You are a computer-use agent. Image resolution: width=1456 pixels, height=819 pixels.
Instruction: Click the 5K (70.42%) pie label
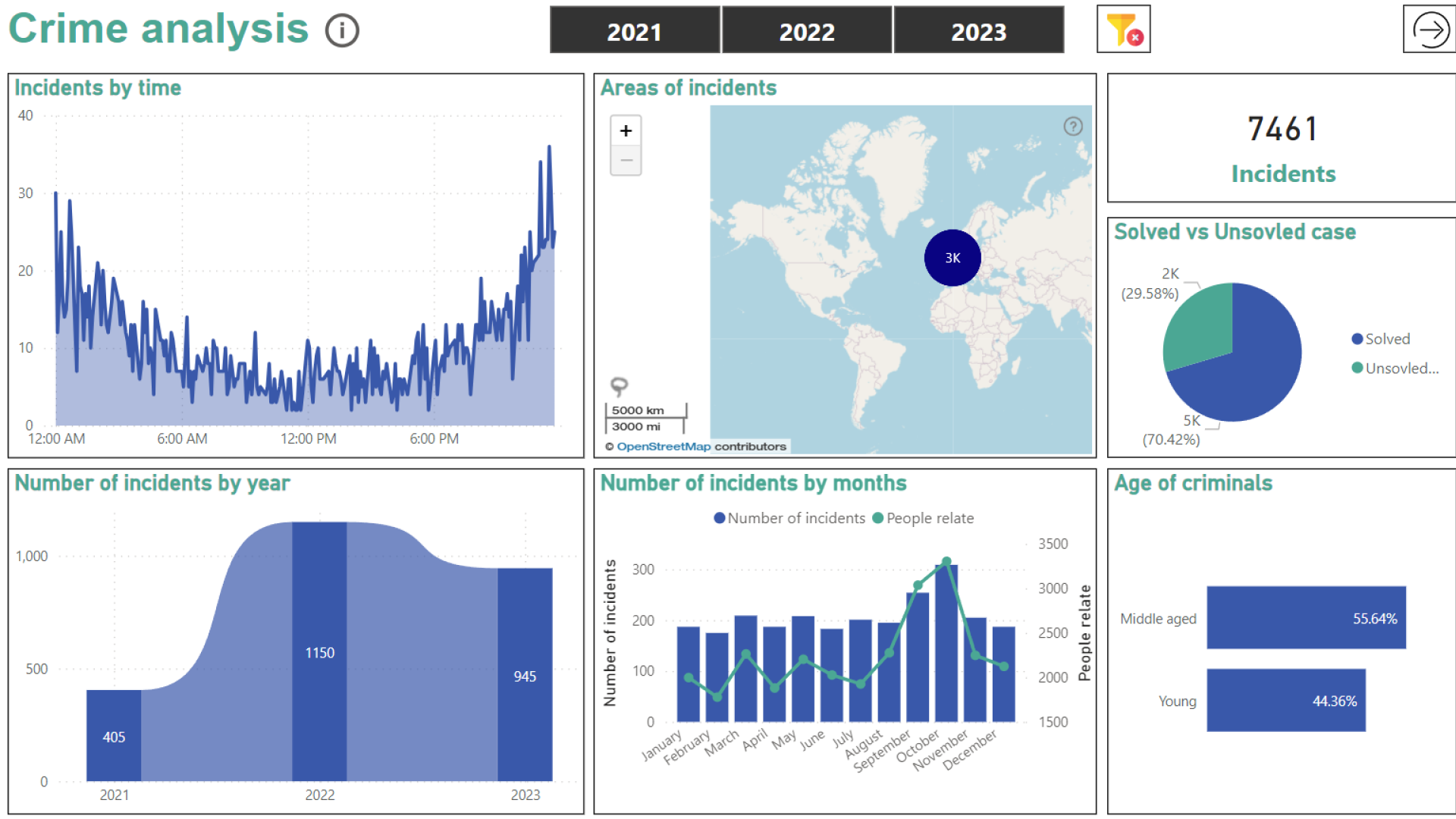pyautogui.click(x=1172, y=430)
